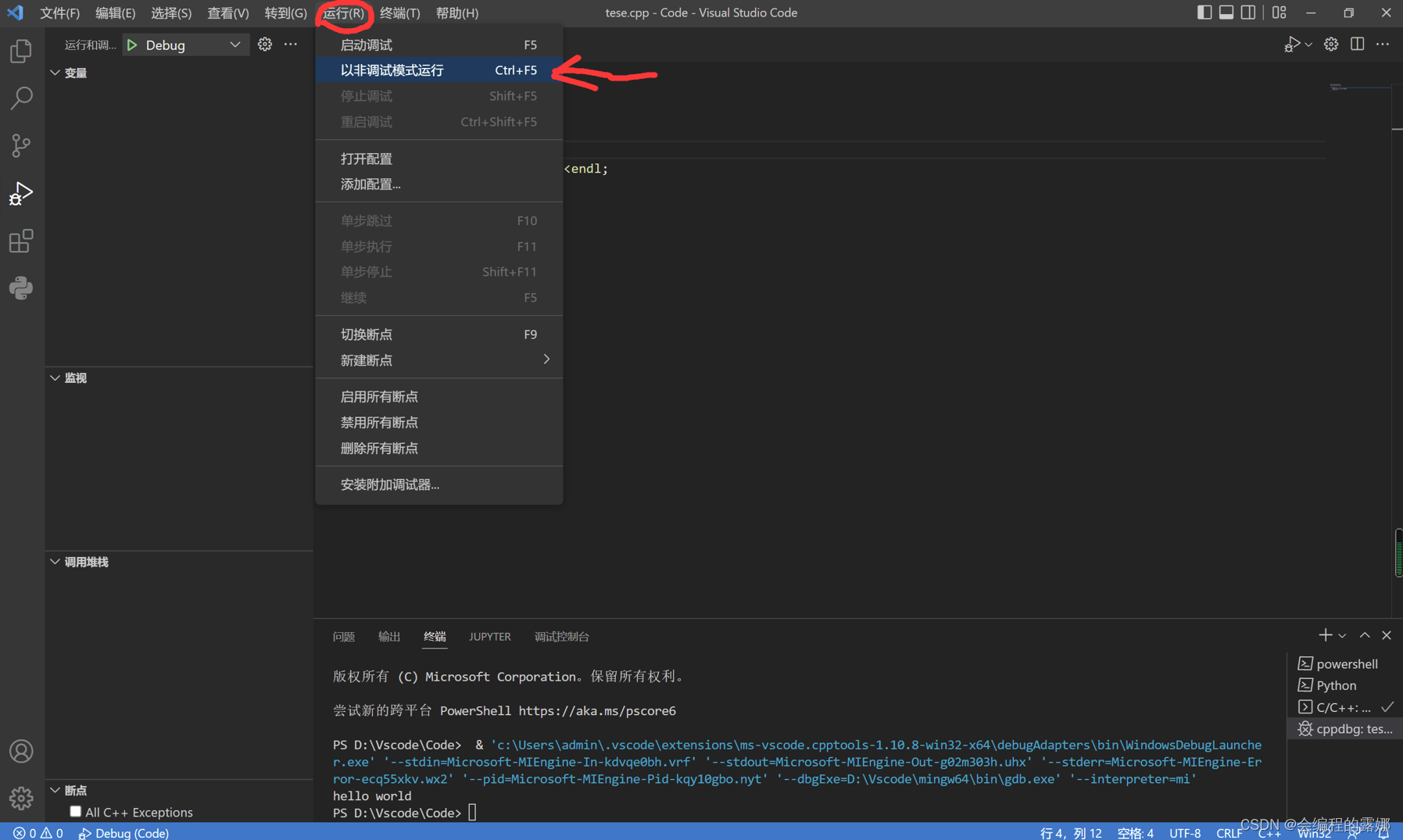Open the Search view in the activity bar

coord(21,98)
